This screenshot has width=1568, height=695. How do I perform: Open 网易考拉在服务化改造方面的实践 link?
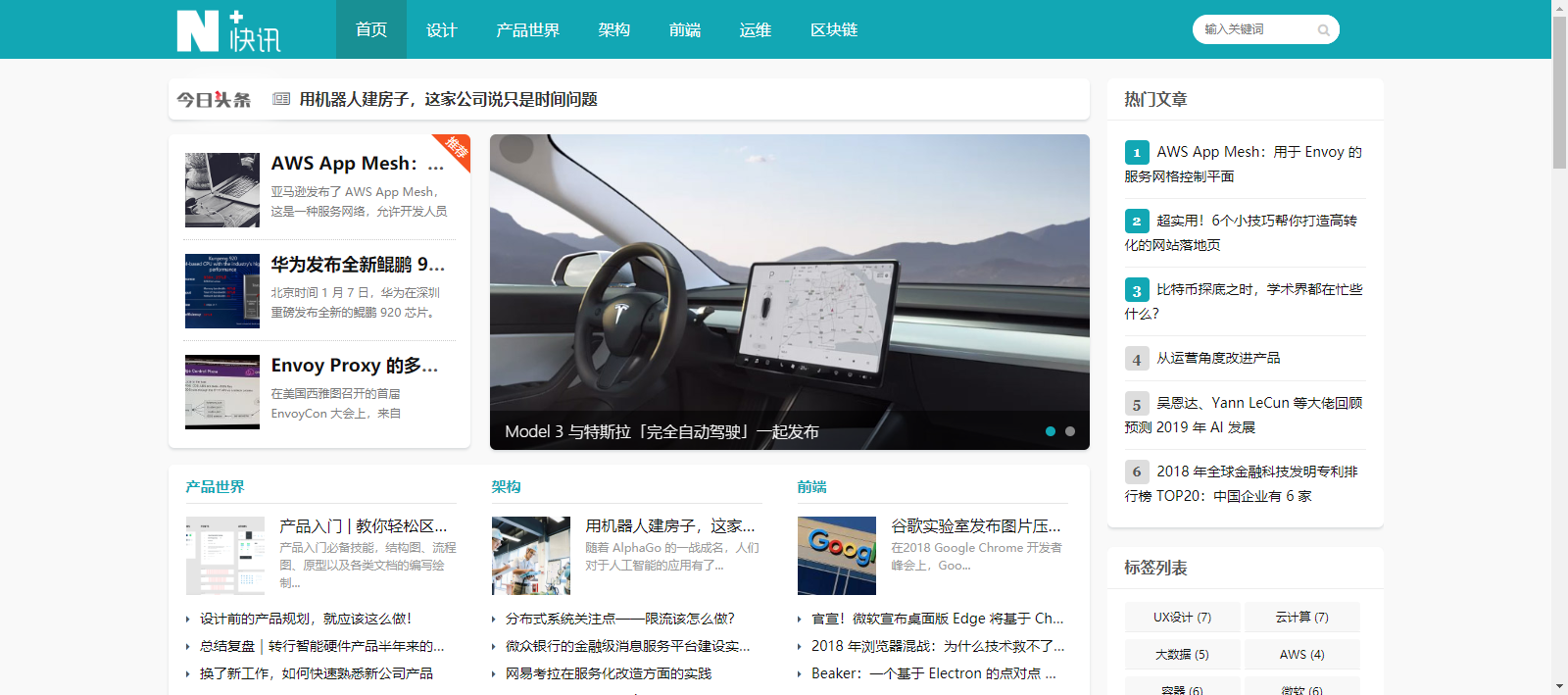[609, 673]
